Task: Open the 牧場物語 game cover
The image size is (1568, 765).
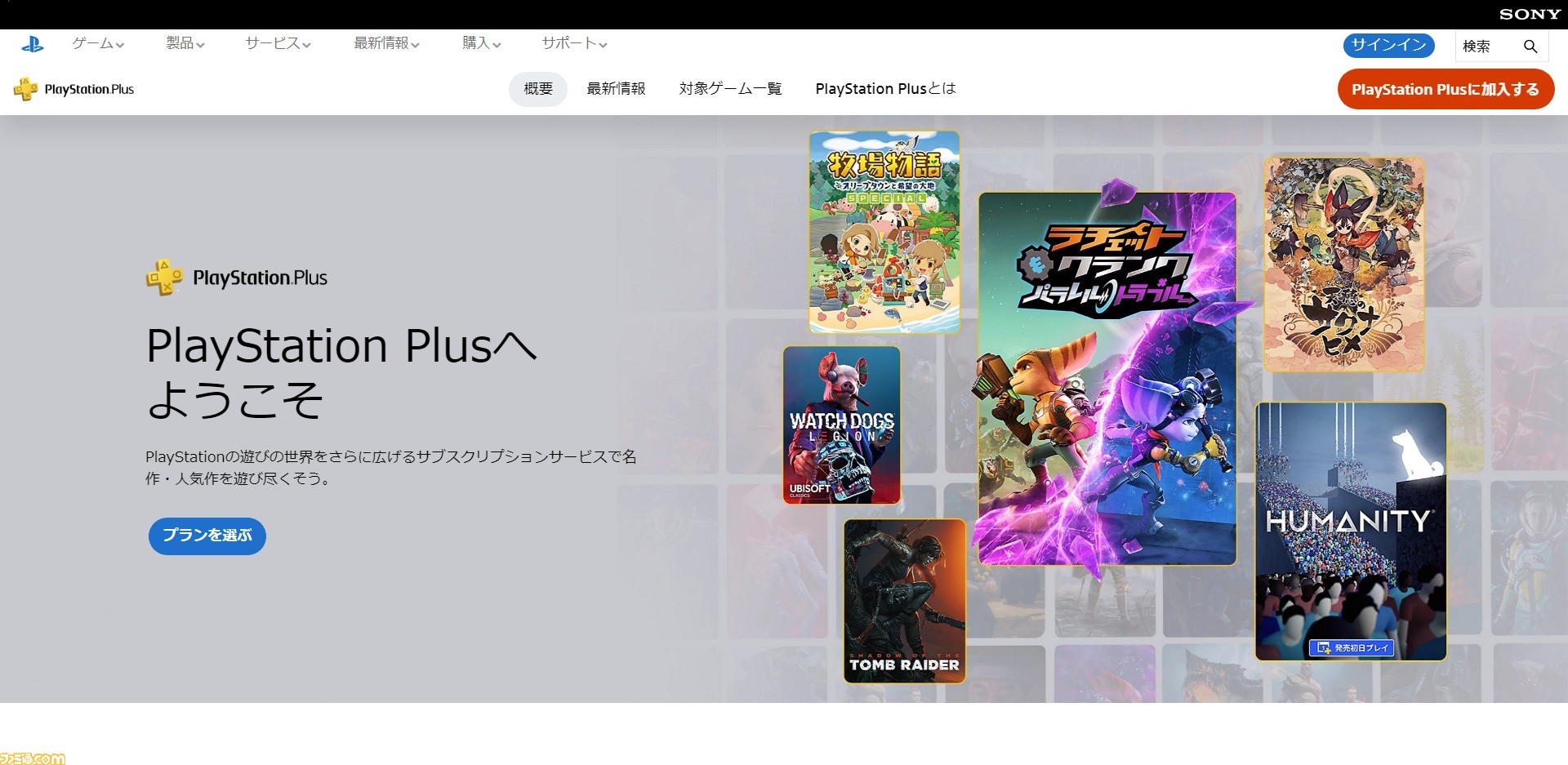Action: tap(884, 233)
